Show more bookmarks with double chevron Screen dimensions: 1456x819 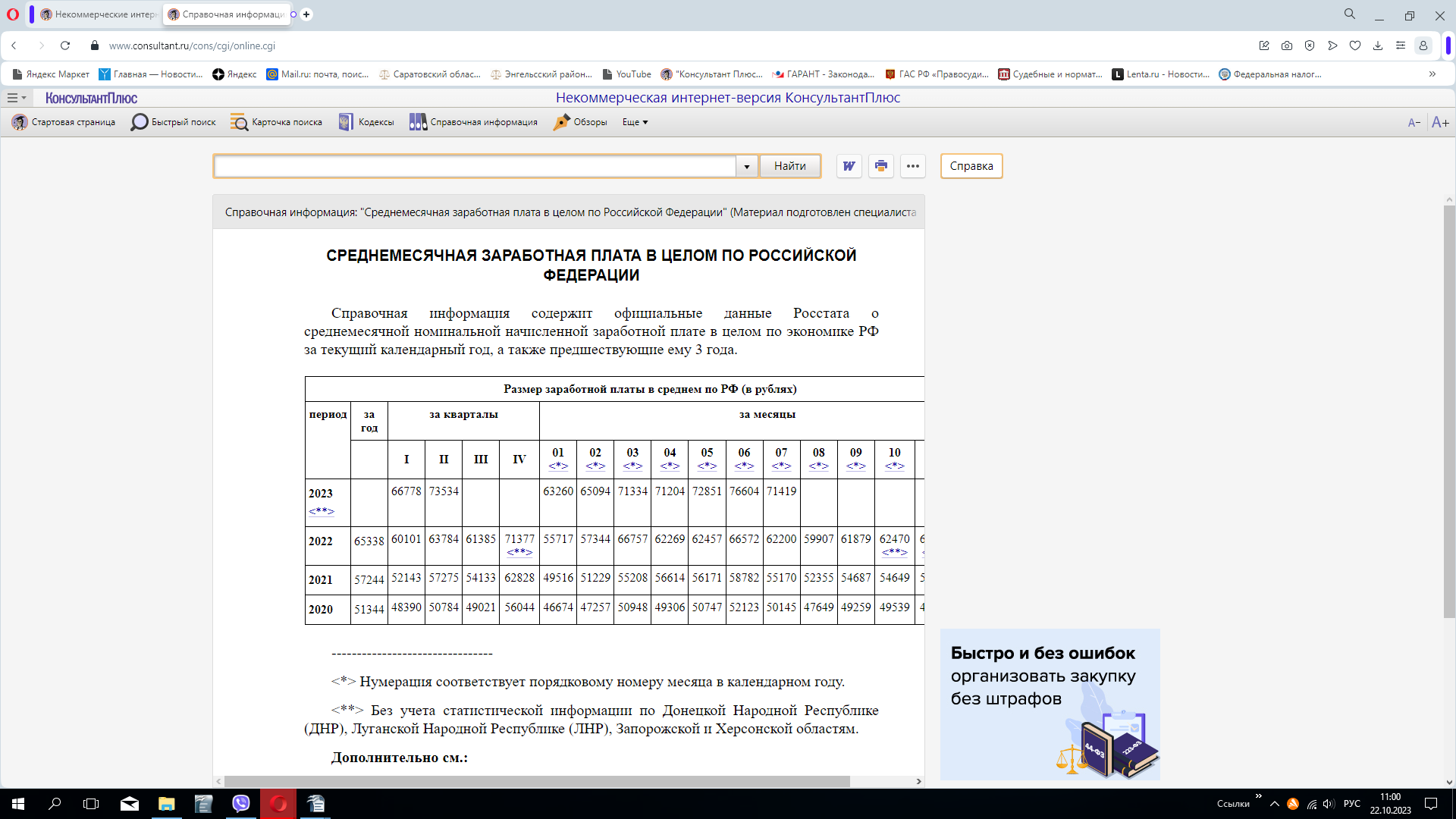click(1432, 74)
